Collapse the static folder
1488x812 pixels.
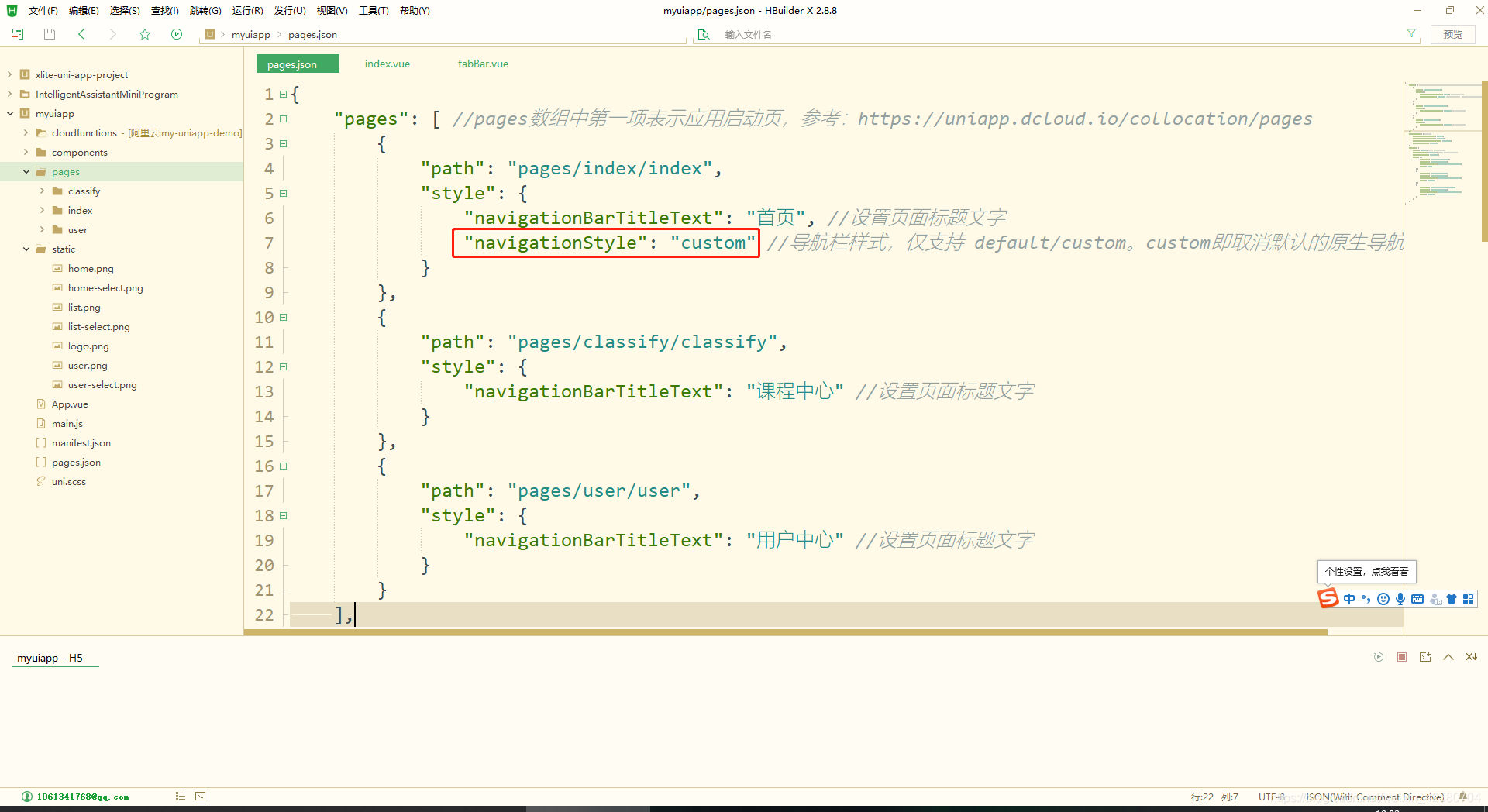26,249
